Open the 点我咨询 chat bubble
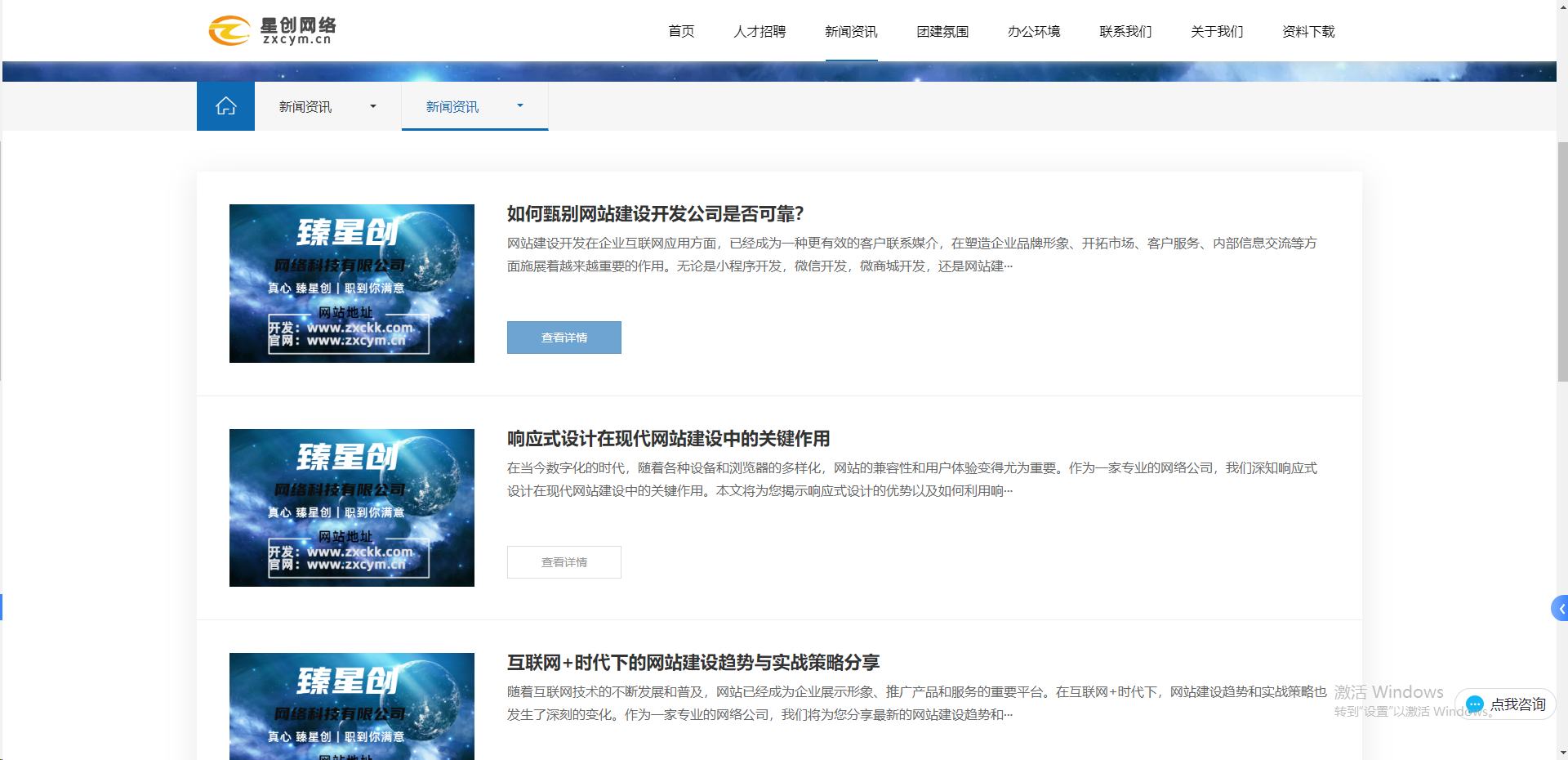The width and height of the screenshot is (1568, 760). tap(1505, 704)
